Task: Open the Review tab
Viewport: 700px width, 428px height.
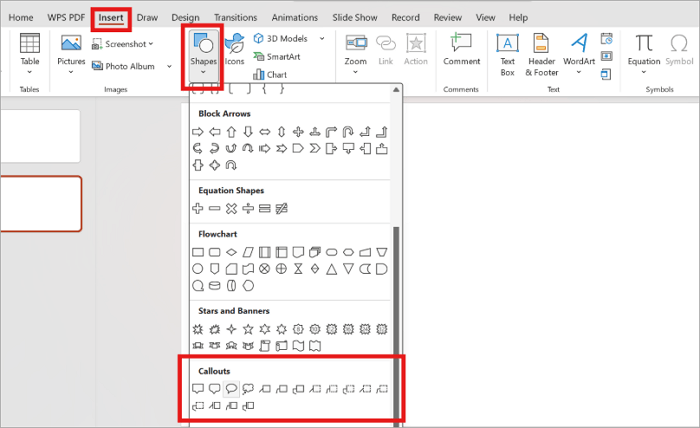Action: (447, 17)
